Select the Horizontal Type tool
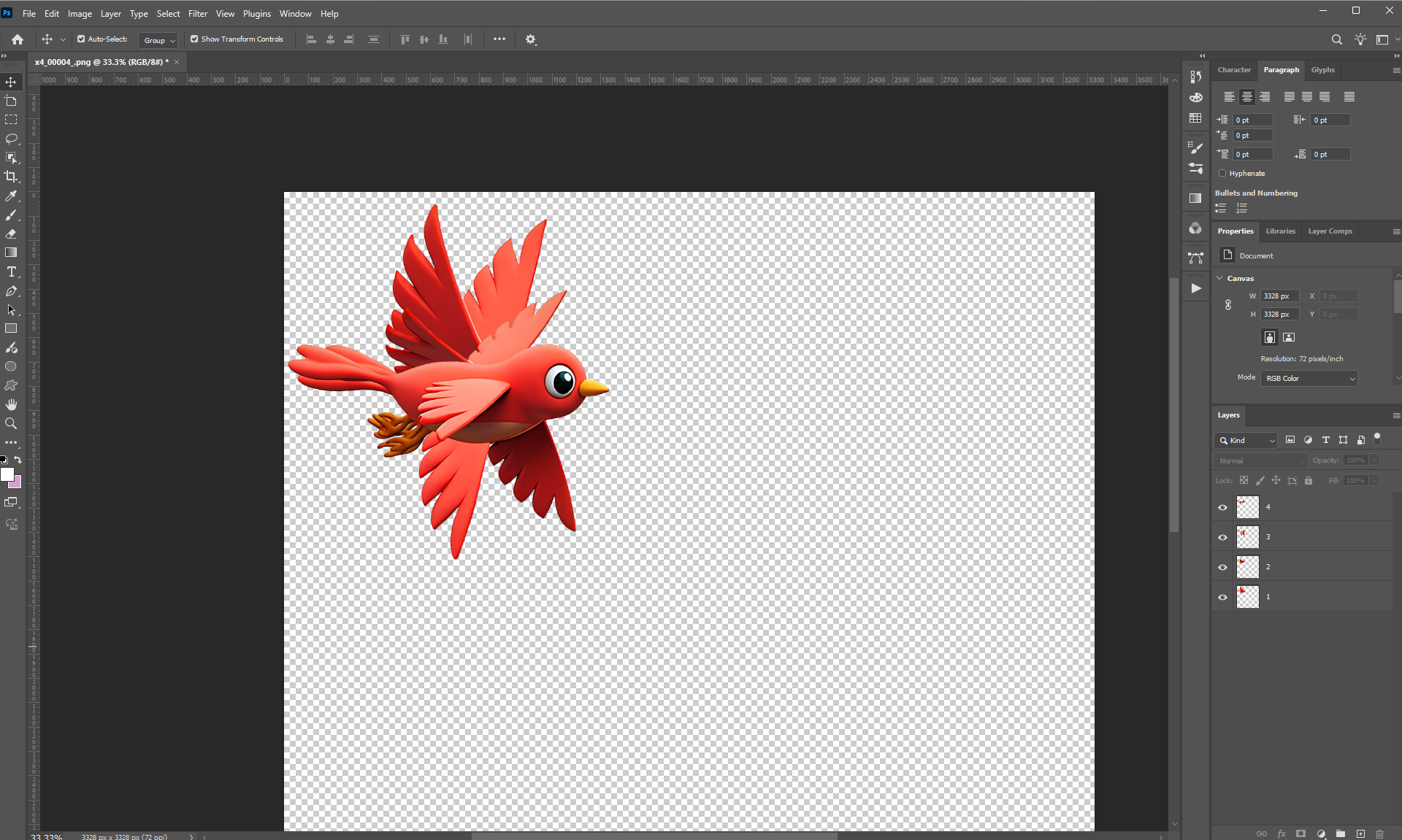This screenshot has width=1402, height=840. click(11, 271)
